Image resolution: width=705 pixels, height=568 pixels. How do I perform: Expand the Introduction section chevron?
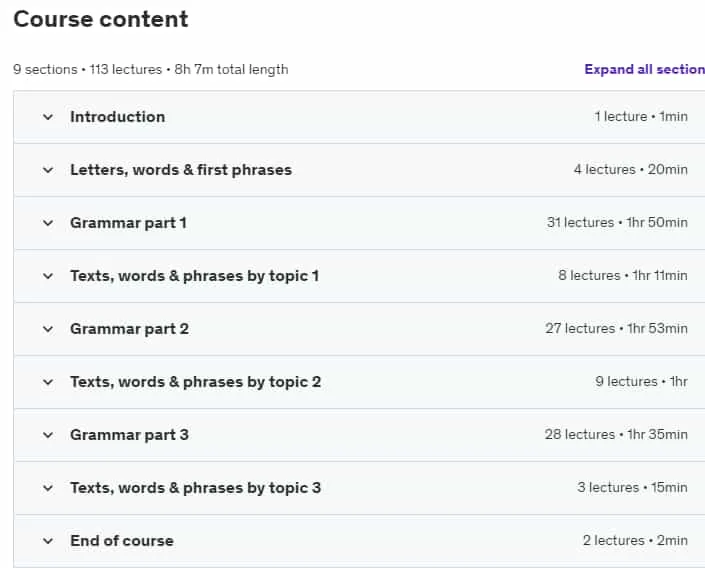48,117
